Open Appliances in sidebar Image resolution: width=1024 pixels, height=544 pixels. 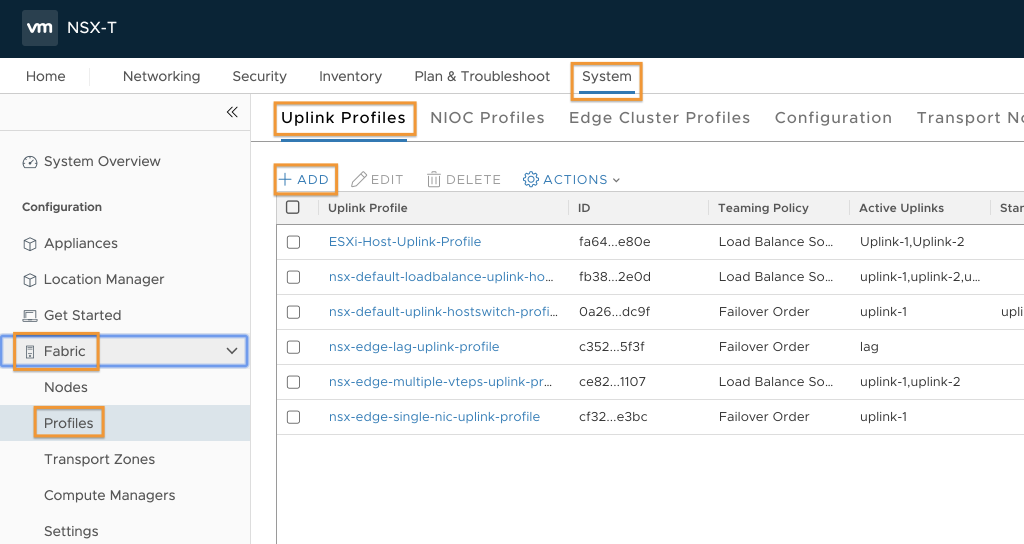(81, 244)
